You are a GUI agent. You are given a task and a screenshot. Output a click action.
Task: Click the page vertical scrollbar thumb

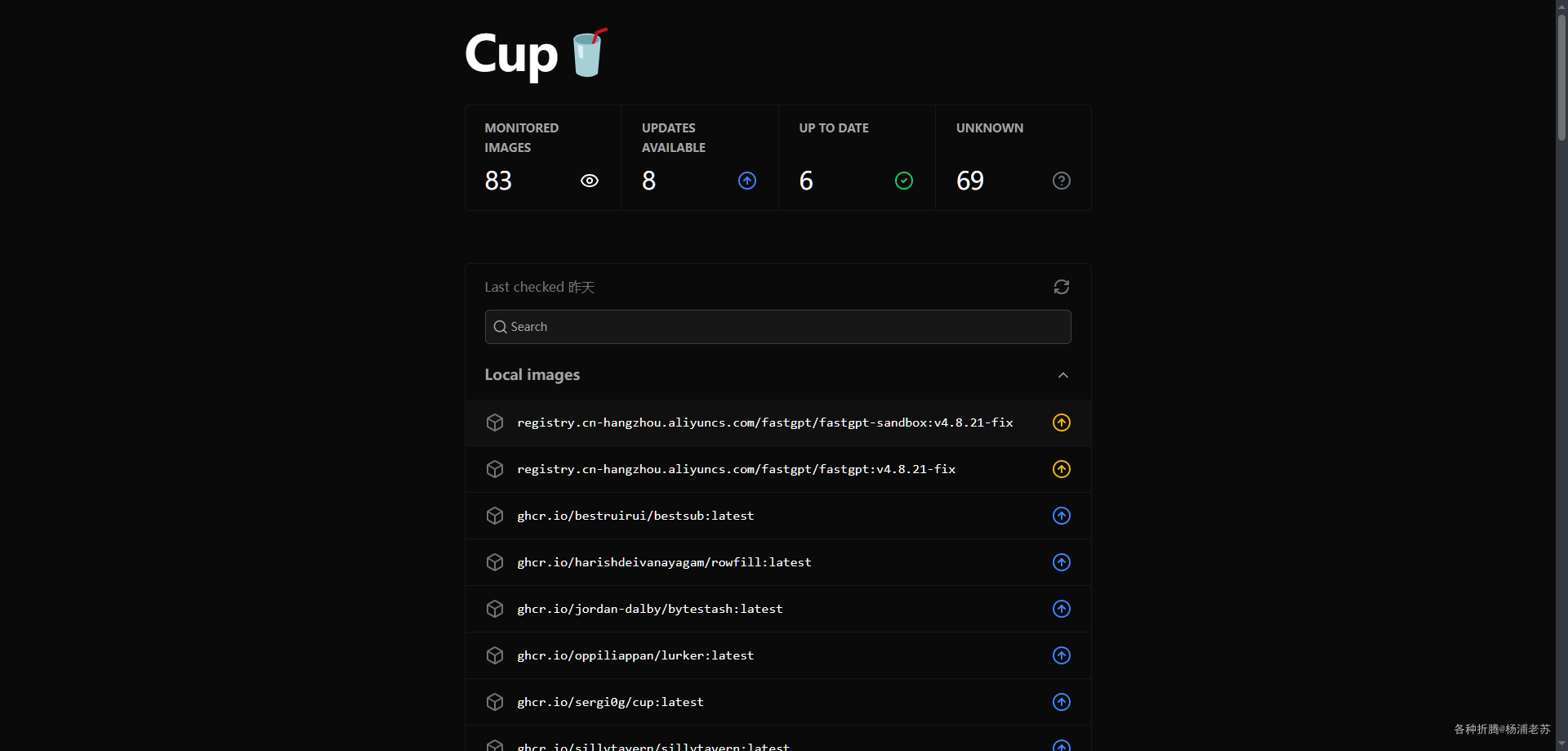tap(1561, 78)
